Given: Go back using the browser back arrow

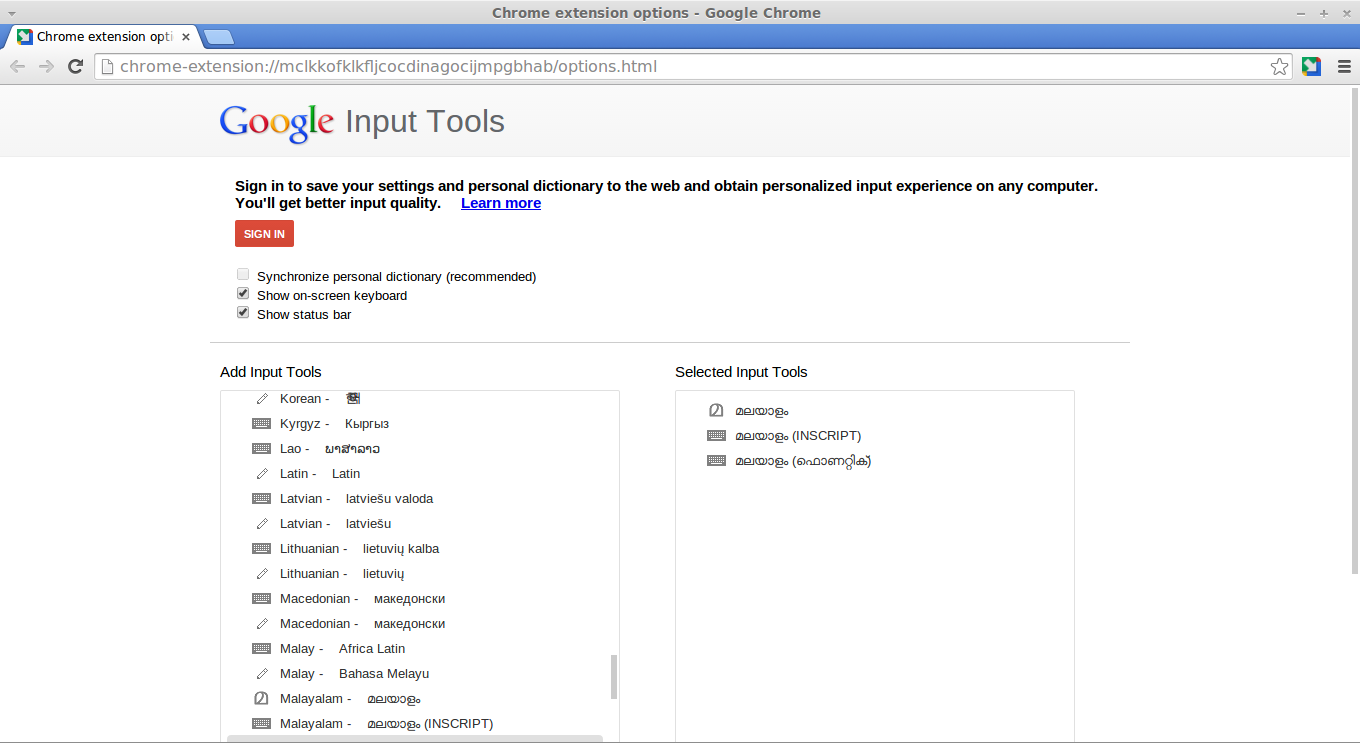Looking at the screenshot, I should (x=18, y=67).
